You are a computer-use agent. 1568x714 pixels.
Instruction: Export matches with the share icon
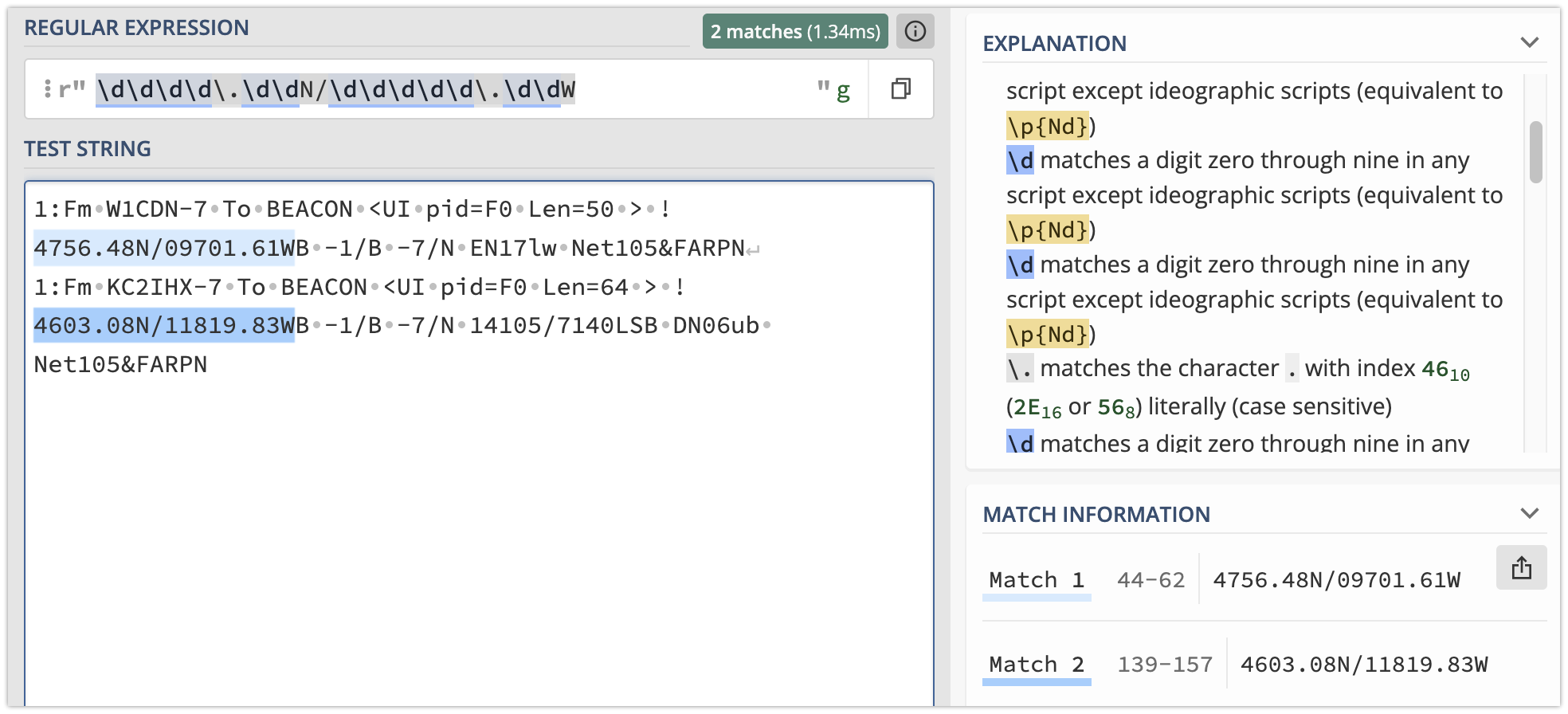[1520, 567]
